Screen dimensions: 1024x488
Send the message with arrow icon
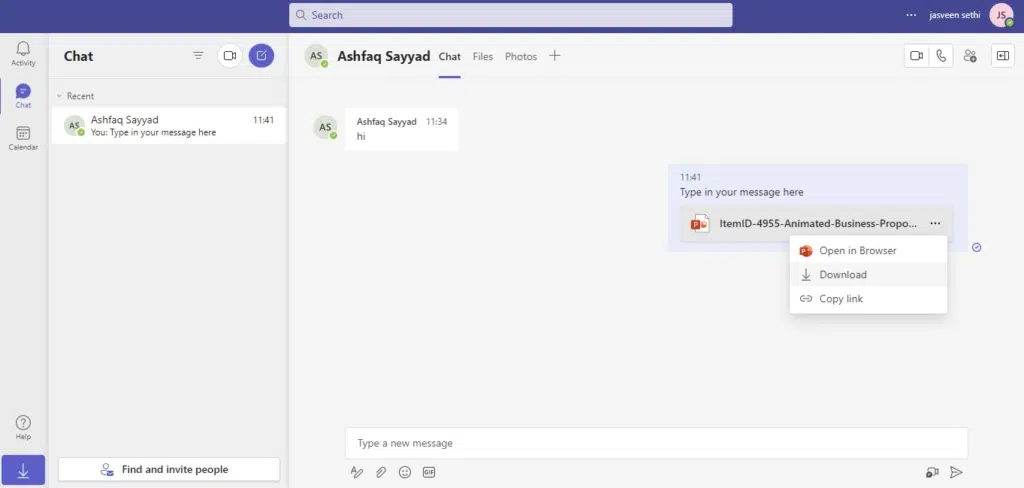[956, 472]
